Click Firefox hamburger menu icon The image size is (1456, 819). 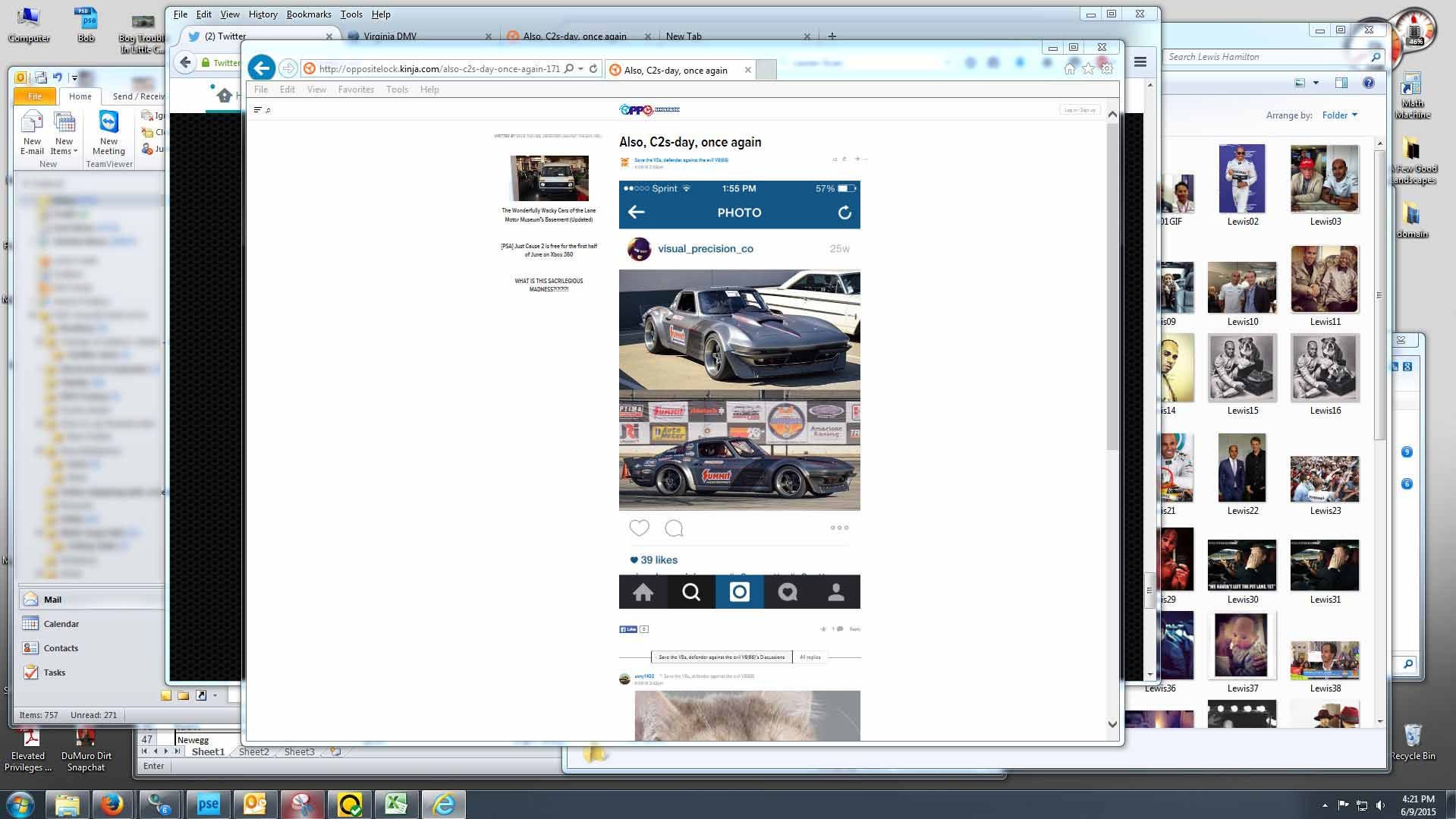(1140, 62)
